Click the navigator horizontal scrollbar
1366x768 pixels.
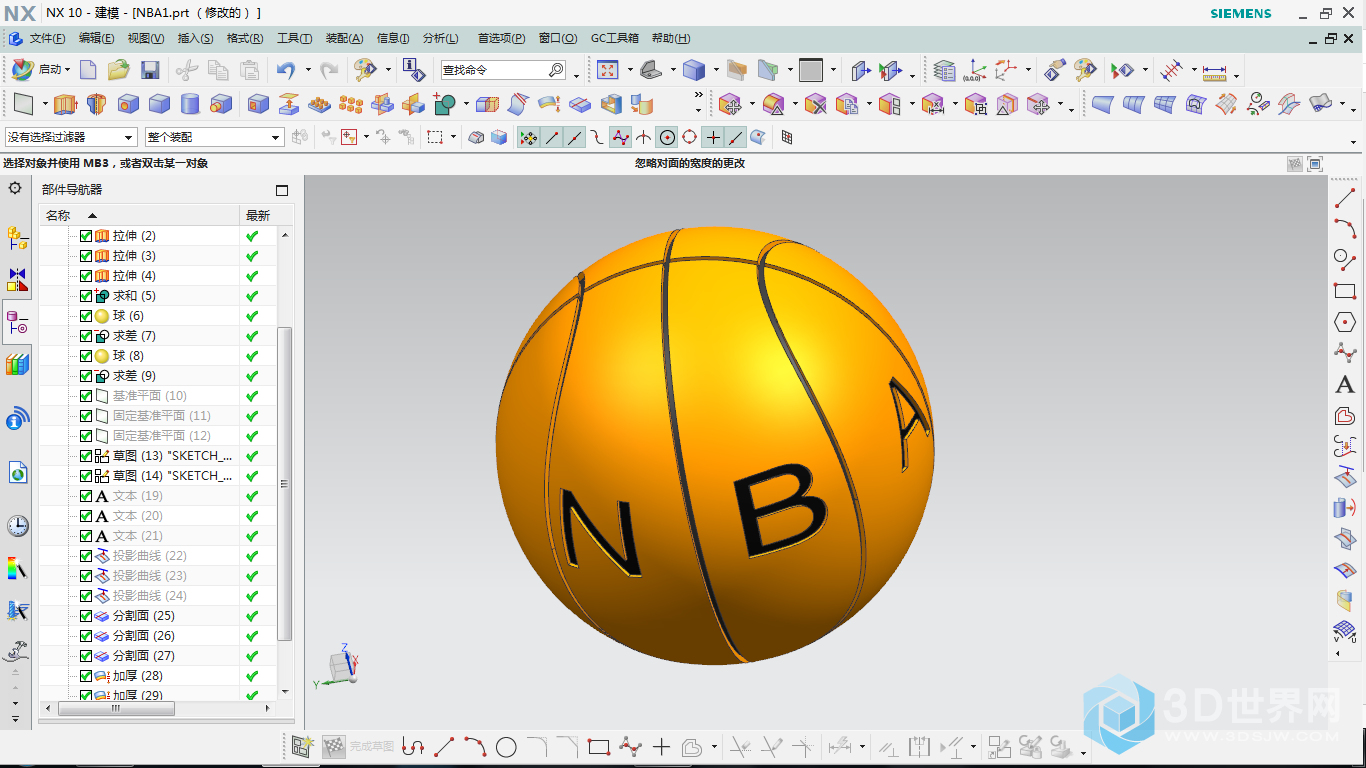coord(117,708)
